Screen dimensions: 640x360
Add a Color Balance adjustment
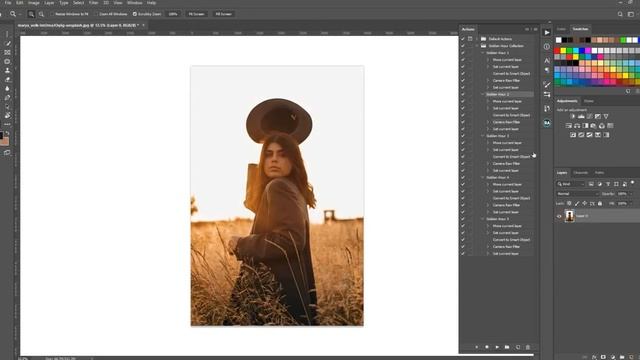[x=577, y=126]
